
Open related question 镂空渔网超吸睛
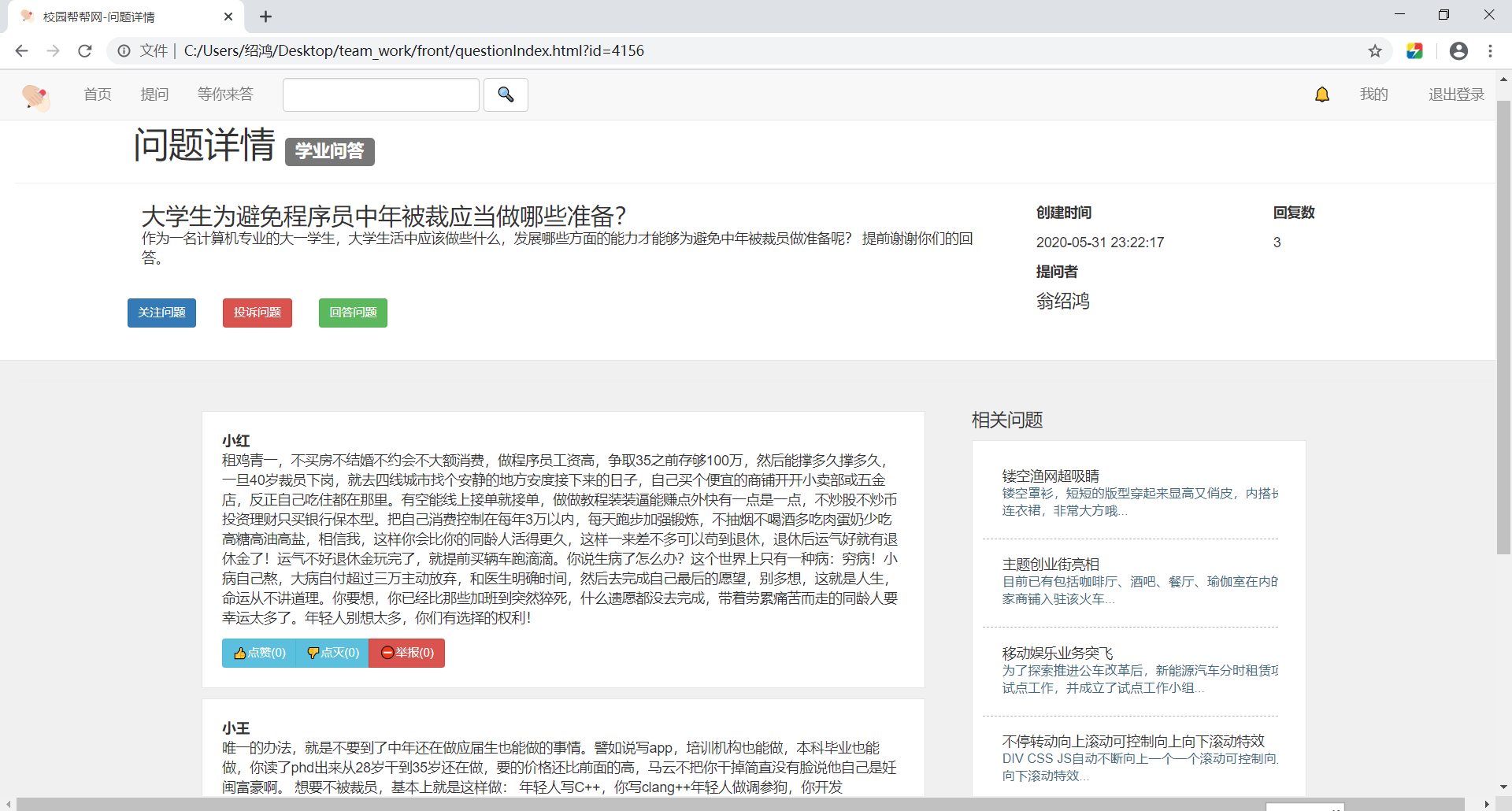(1051, 476)
